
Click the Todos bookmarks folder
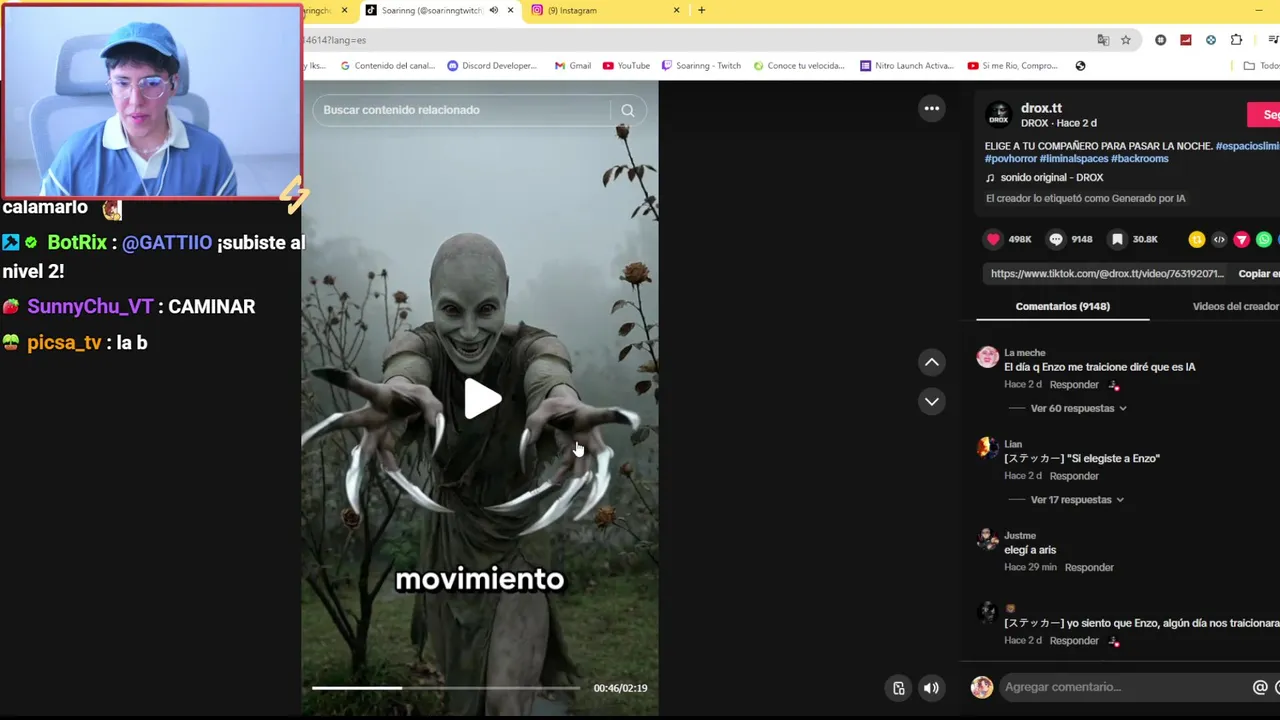(x=1262, y=66)
